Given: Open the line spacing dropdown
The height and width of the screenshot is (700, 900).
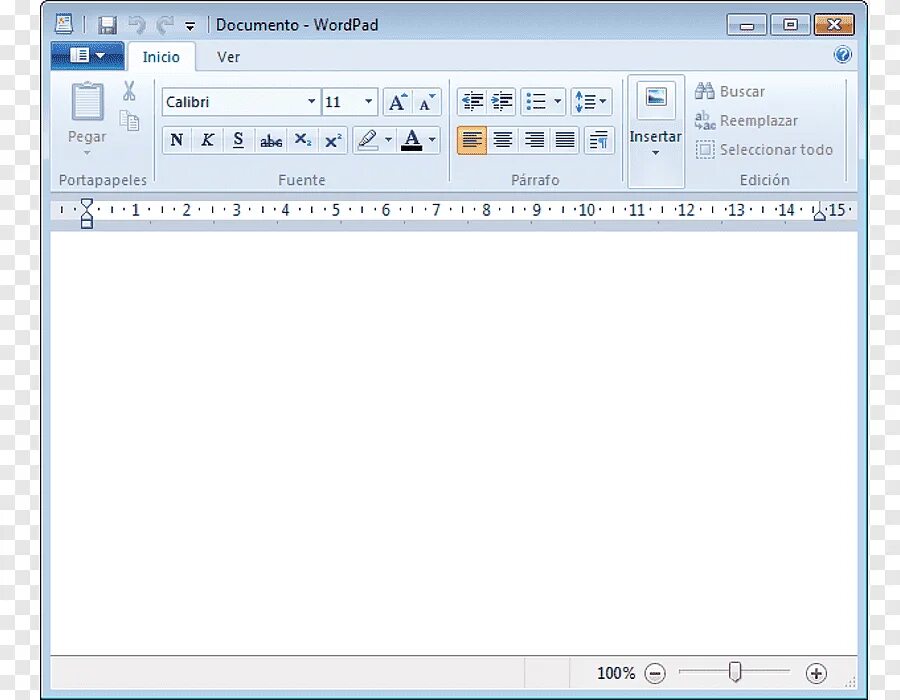Looking at the screenshot, I should click(x=591, y=102).
